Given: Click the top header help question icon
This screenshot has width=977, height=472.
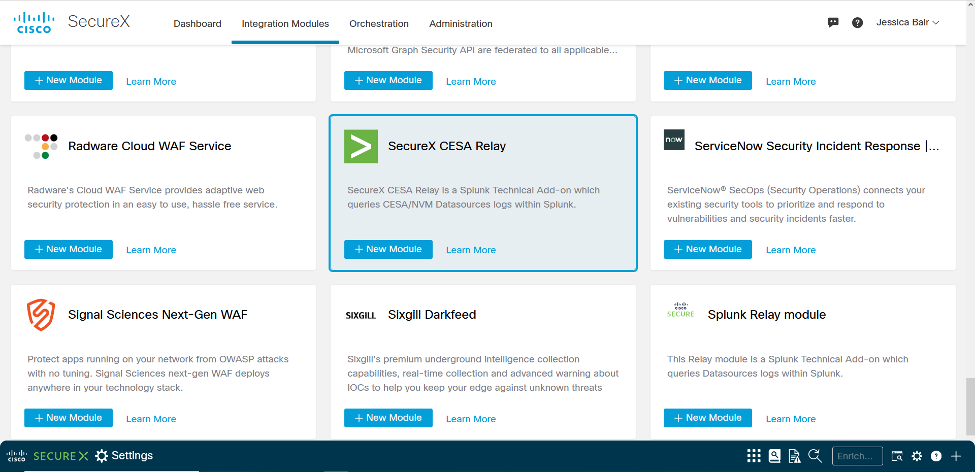Looking at the screenshot, I should (x=857, y=23).
